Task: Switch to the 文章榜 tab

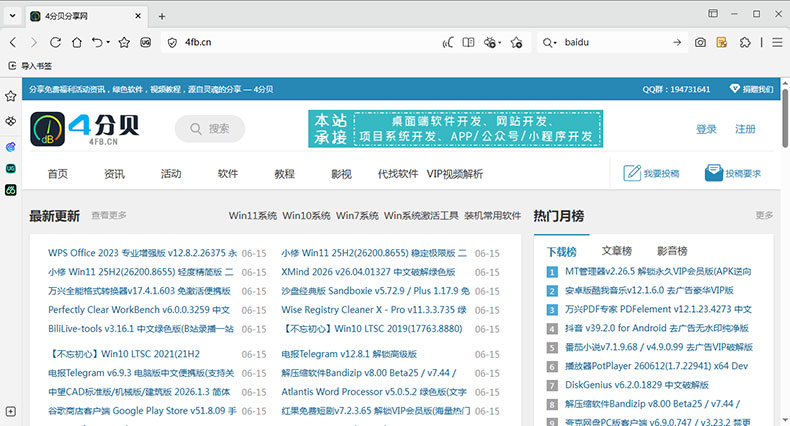Action: 617,251
